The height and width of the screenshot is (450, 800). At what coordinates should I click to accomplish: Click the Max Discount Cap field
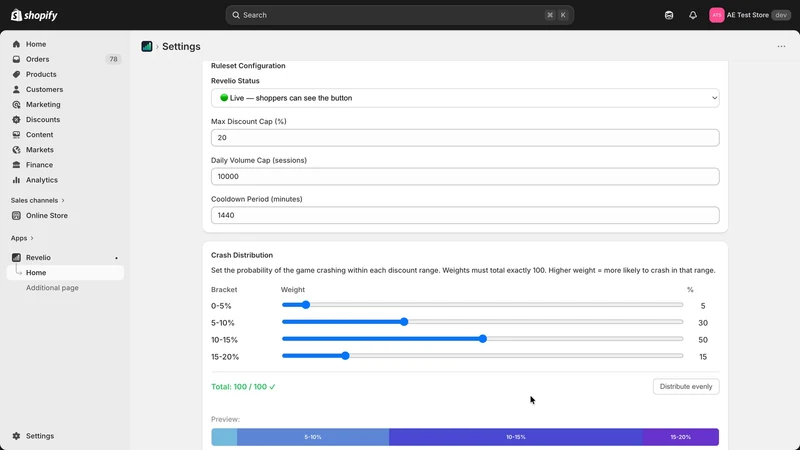click(x=465, y=138)
